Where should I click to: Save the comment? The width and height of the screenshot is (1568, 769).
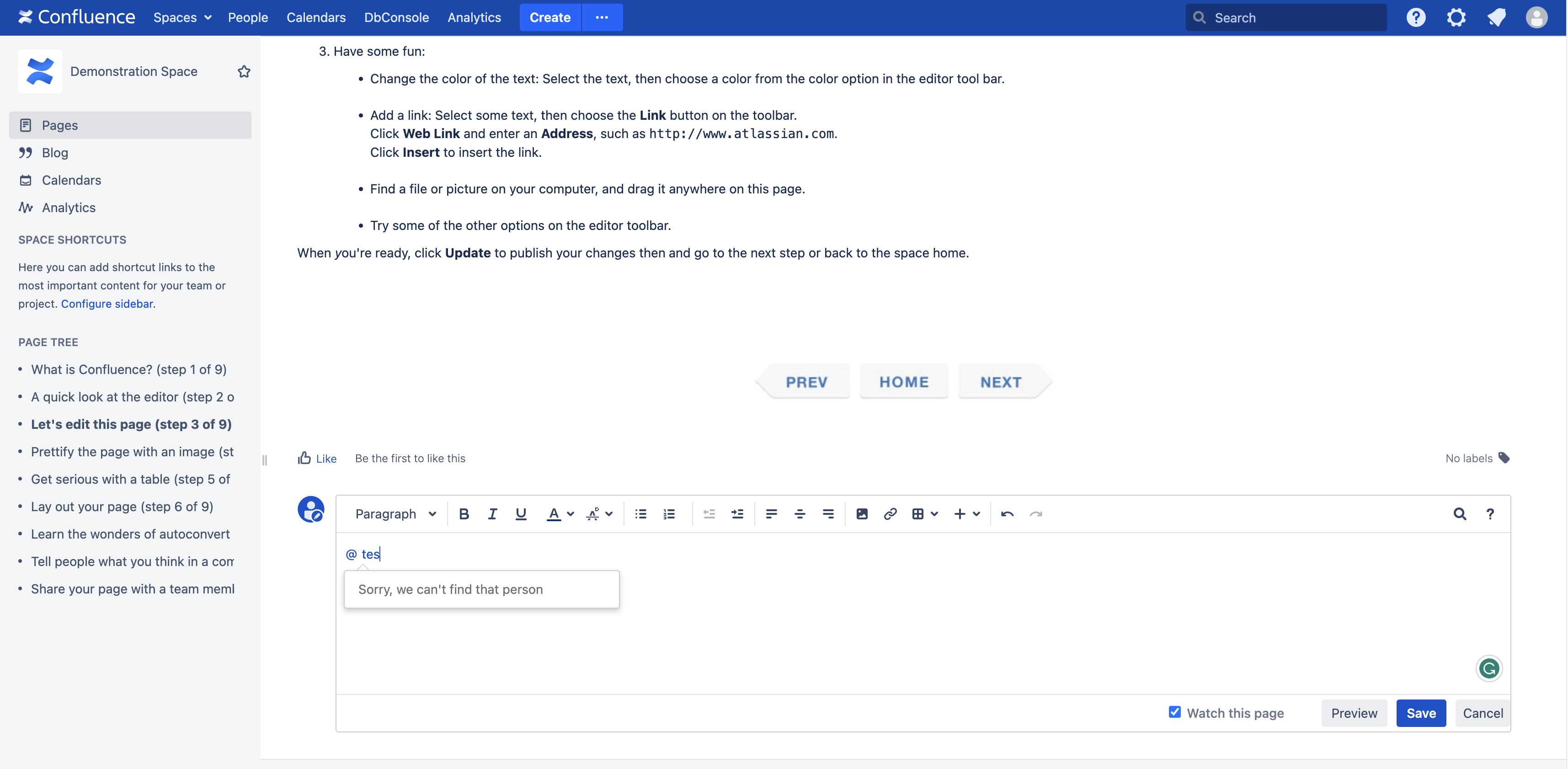pos(1420,713)
